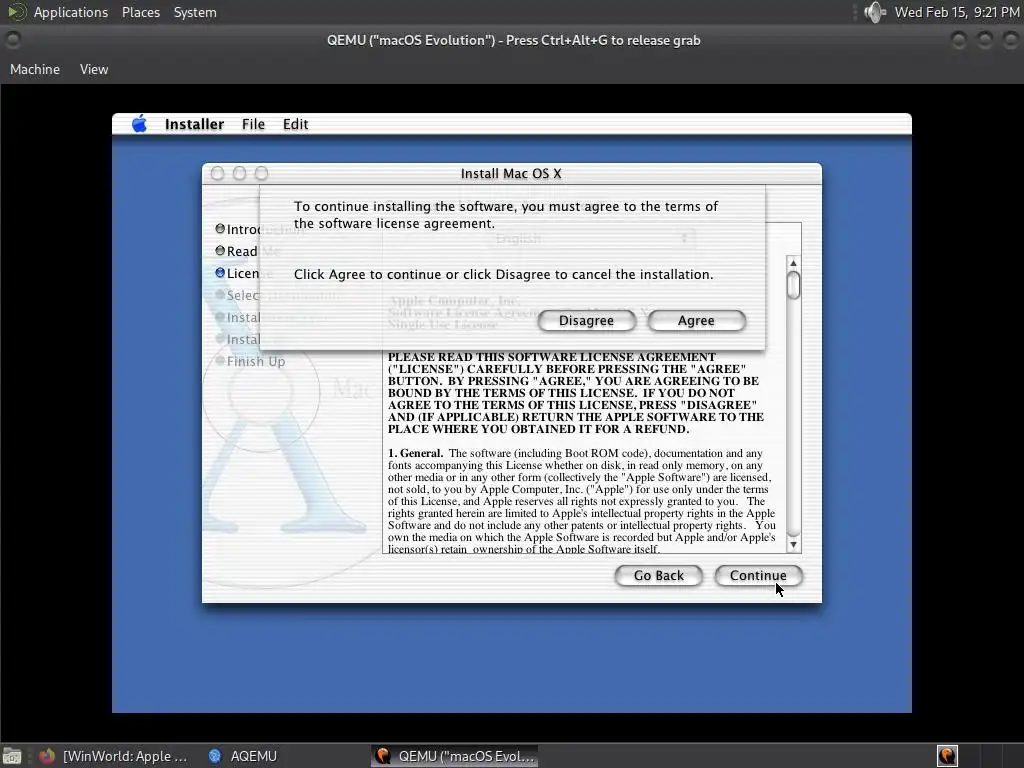Screen dimensions: 1024x768
Task: Click the Disagree button in the license sheet
Action: 586,321
